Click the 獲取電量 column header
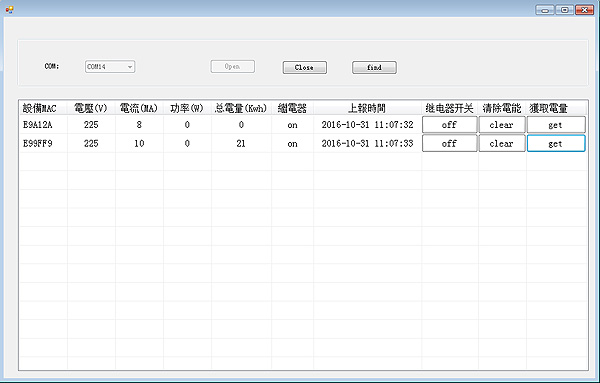This screenshot has width=600, height=383. [x=556, y=108]
